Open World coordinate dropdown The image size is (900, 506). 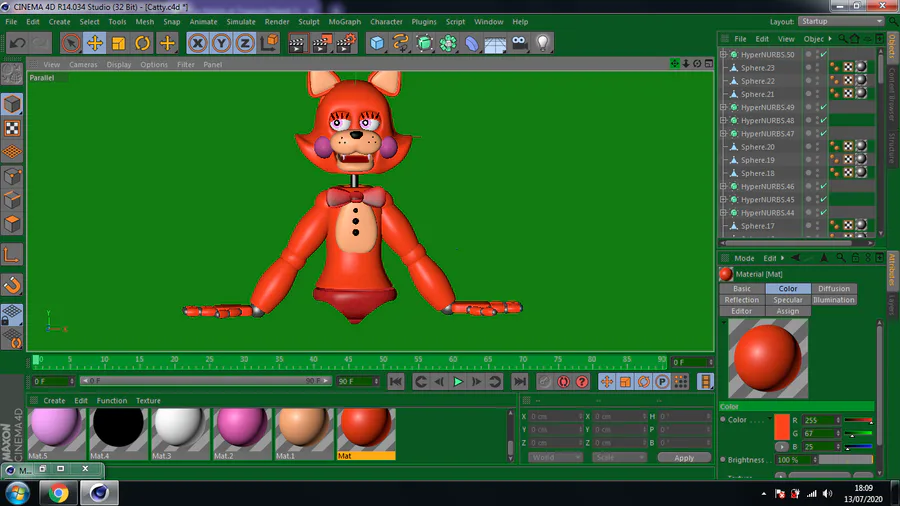coord(555,457)
